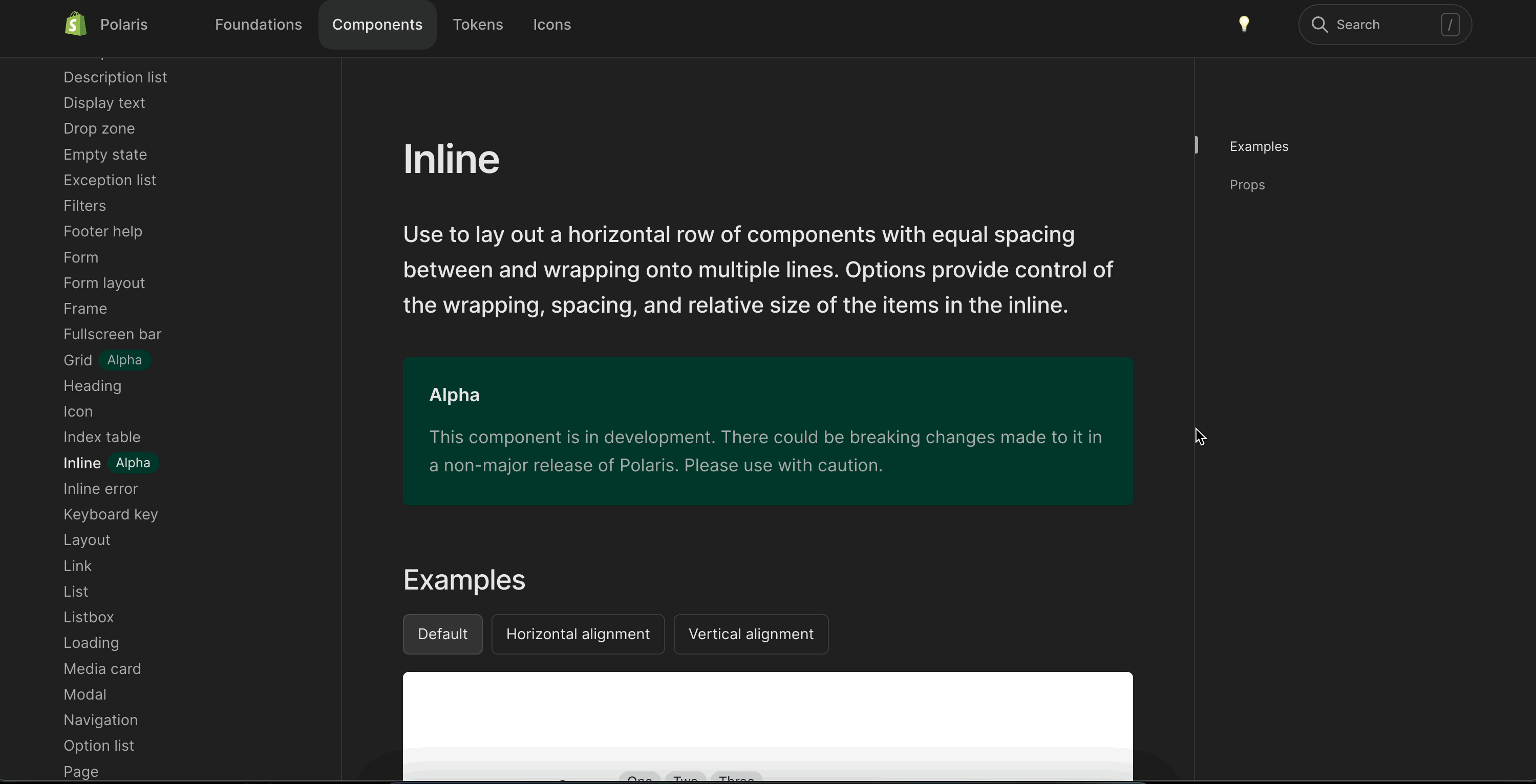Show the Vertical alignment example
Image resolution: width=1536 pixels, height=784 pixels.
(750, 634)
